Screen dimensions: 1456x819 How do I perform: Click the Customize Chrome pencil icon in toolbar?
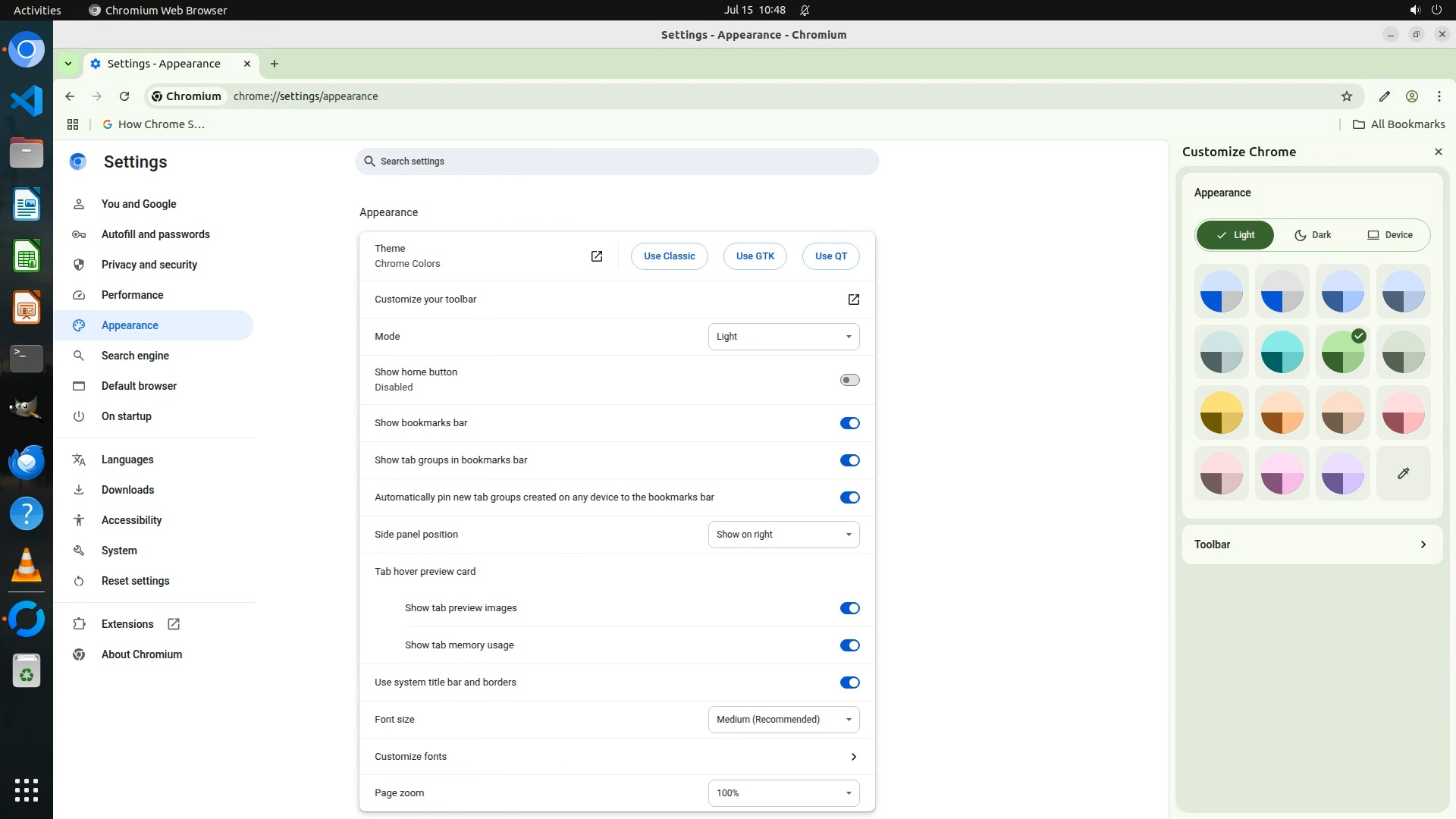tap(1385, 96)
